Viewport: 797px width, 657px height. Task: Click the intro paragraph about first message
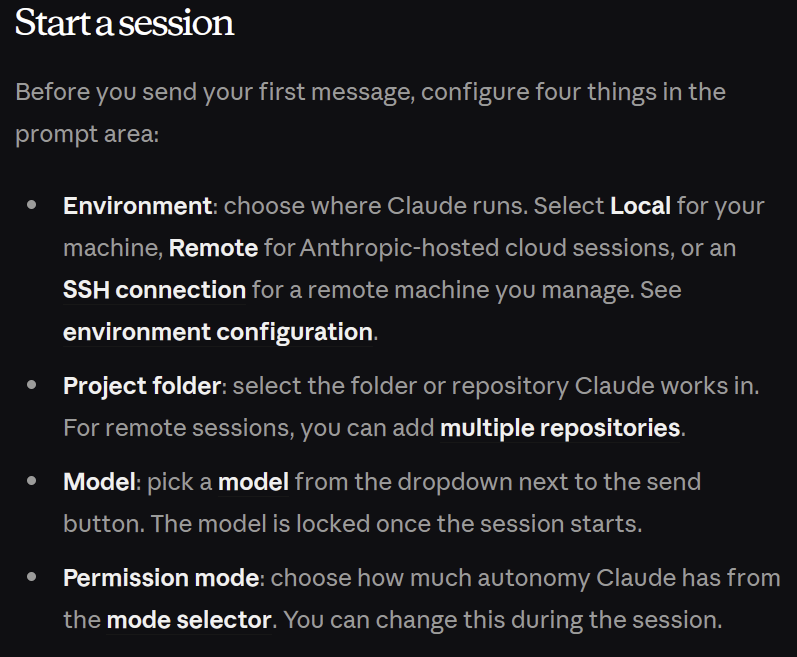[370, 92]
